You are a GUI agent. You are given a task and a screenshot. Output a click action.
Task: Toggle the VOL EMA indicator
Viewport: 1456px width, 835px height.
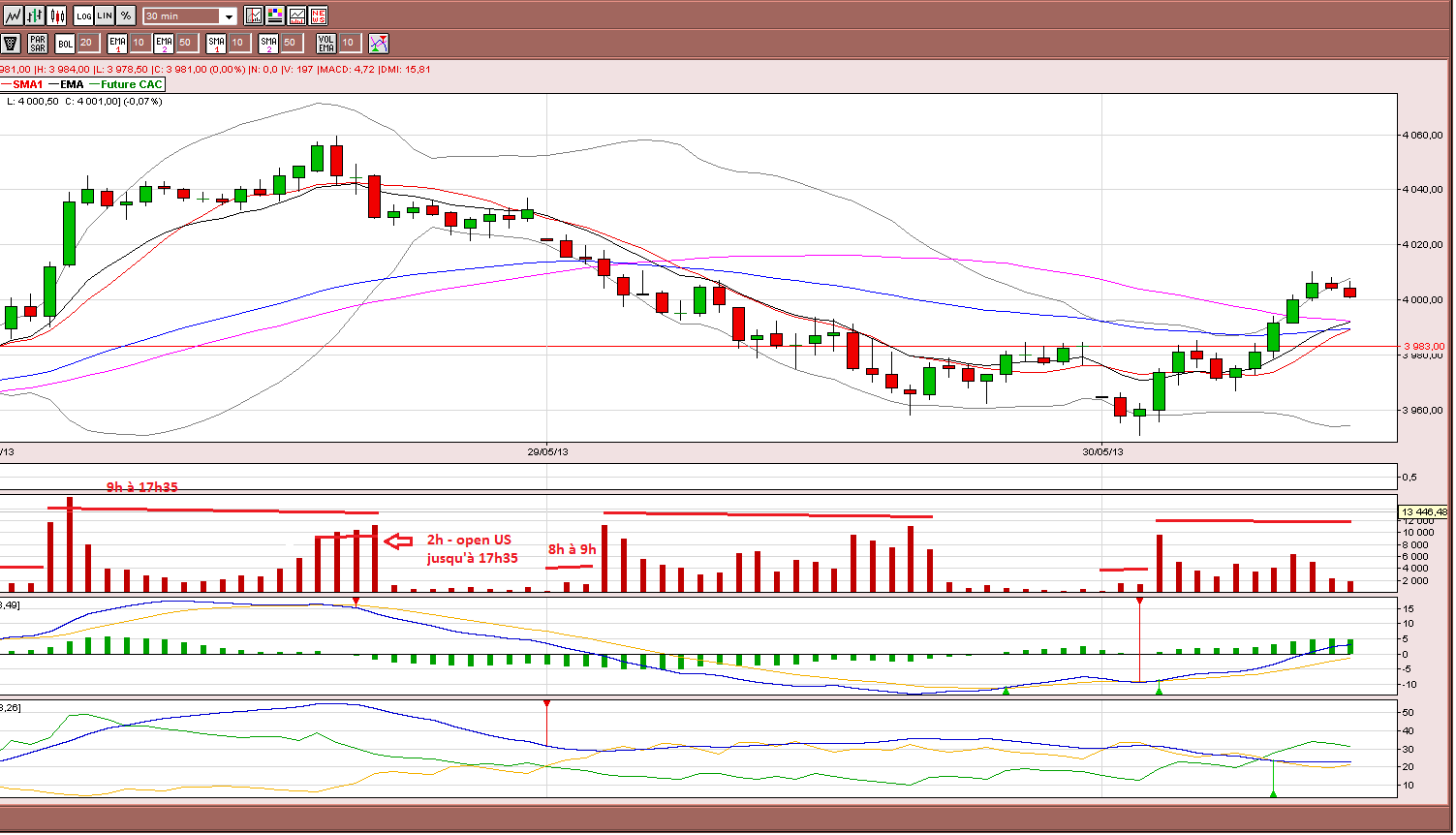[326, 43]
